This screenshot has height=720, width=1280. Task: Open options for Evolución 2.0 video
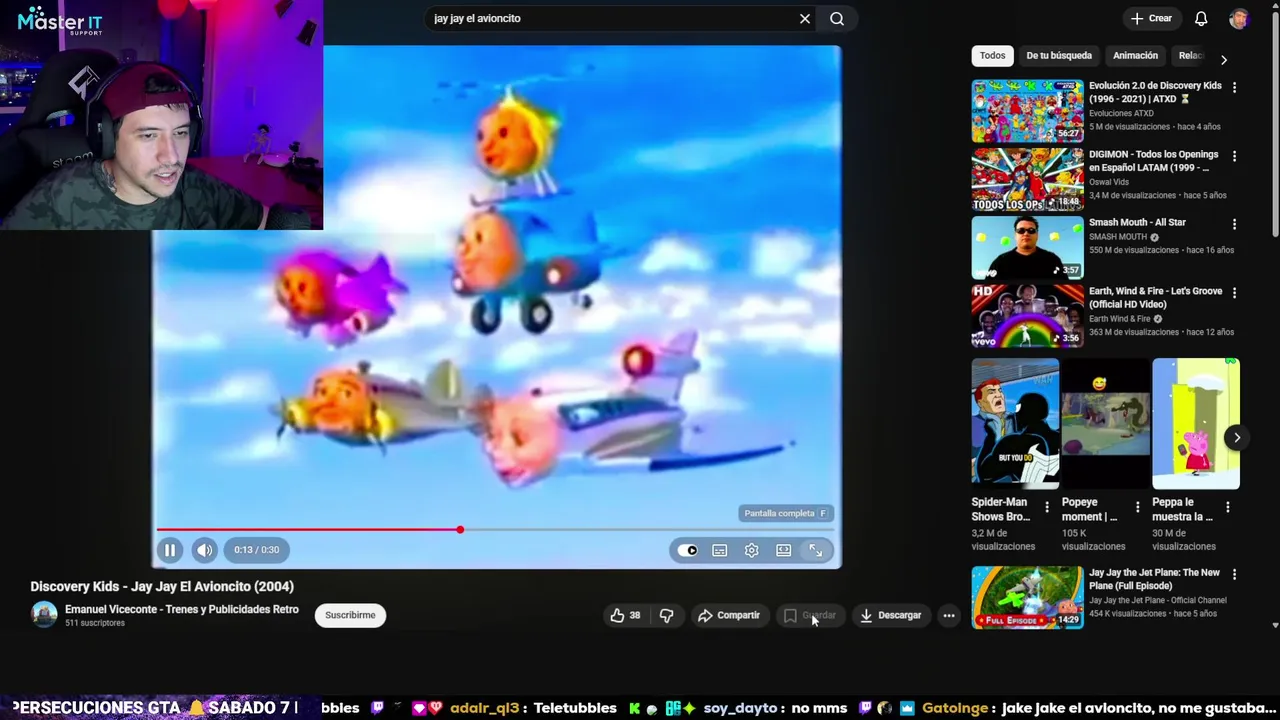click(x=1234, y=88)
